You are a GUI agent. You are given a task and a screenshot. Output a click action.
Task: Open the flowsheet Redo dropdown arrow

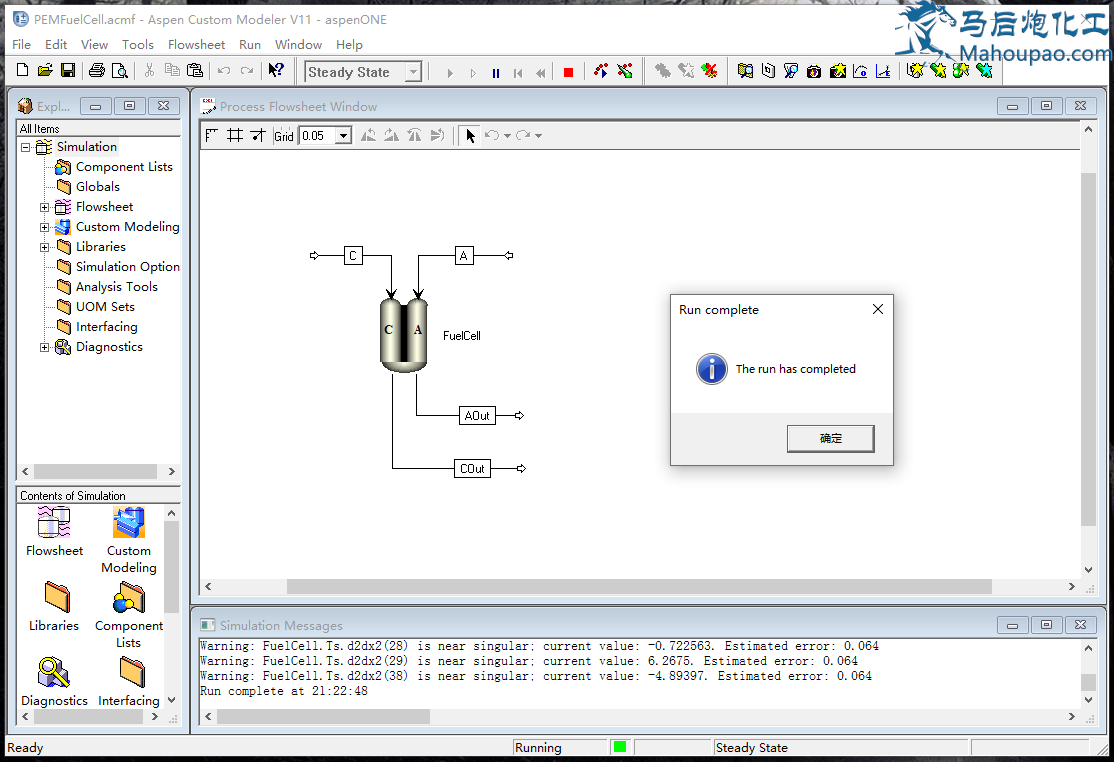point(539,136)
